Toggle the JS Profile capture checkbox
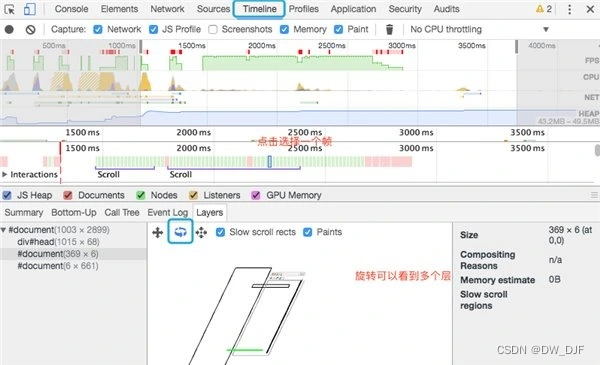Image resolution: width=600 pixels, height=365 pixels. tap(153, 29)
